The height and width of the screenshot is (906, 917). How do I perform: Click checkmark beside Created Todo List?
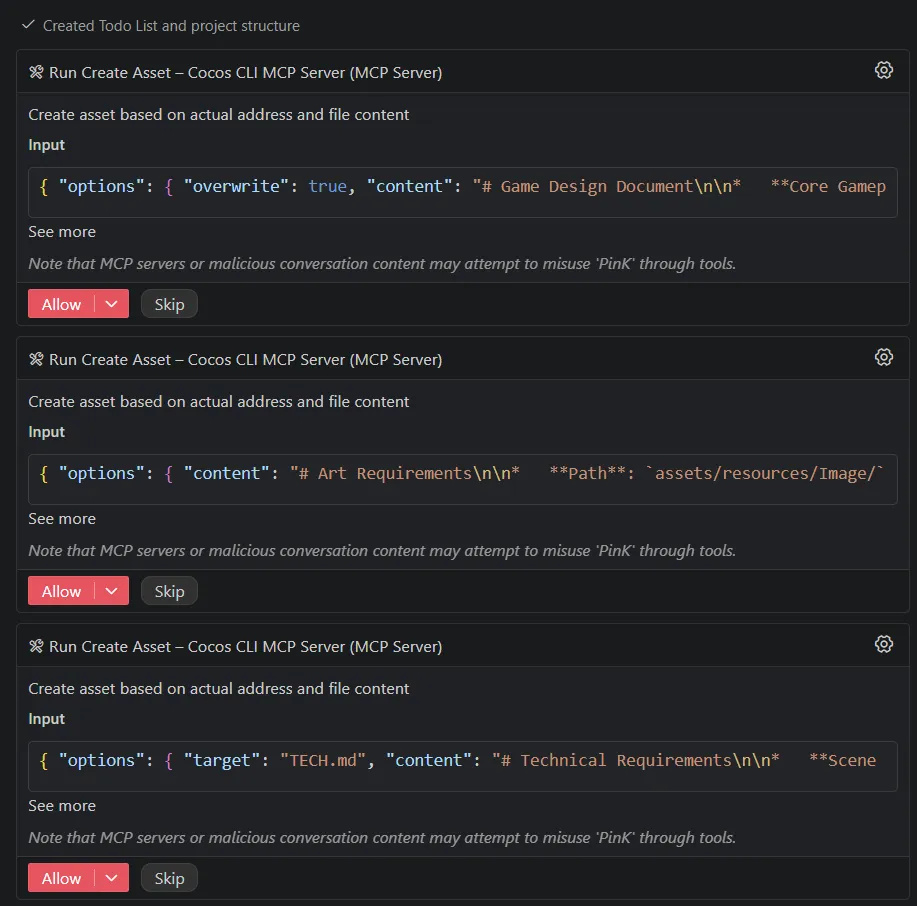click(28, 25)
